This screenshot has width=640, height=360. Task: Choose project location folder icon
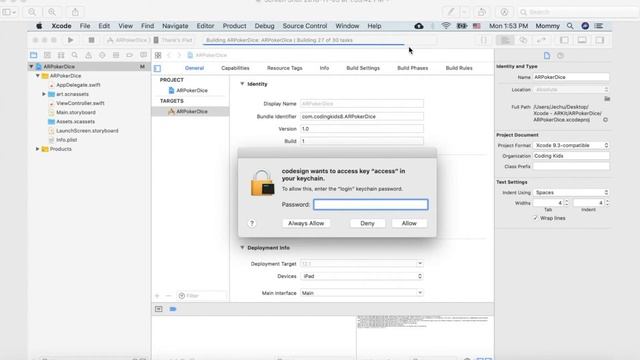[607, 98]
